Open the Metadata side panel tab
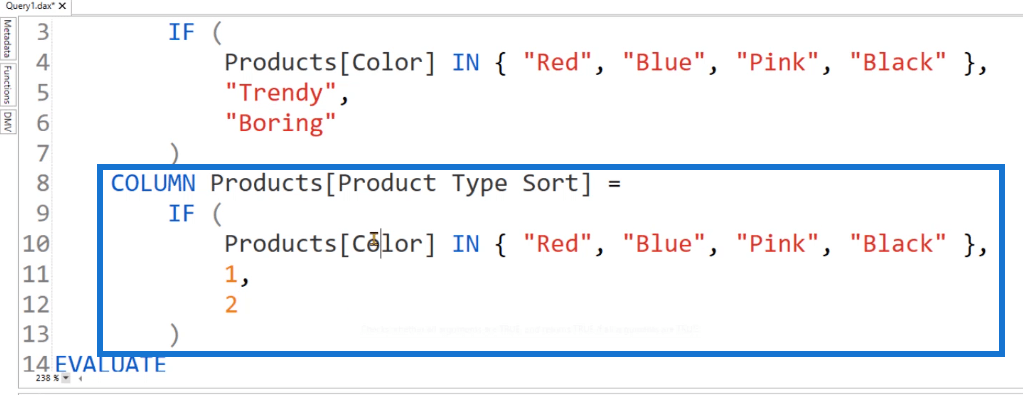Viewport: 1023px width, 395px height. coord(7,39)
